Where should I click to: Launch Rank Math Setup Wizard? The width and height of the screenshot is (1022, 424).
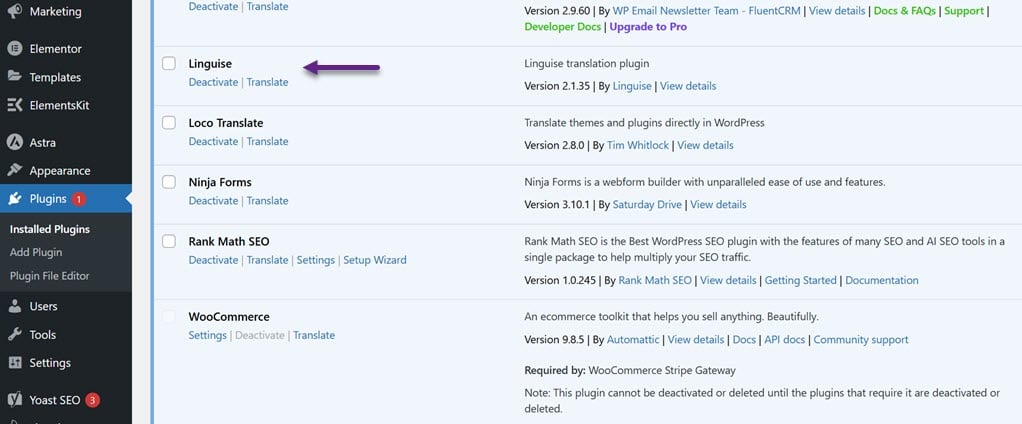[375, 260]
